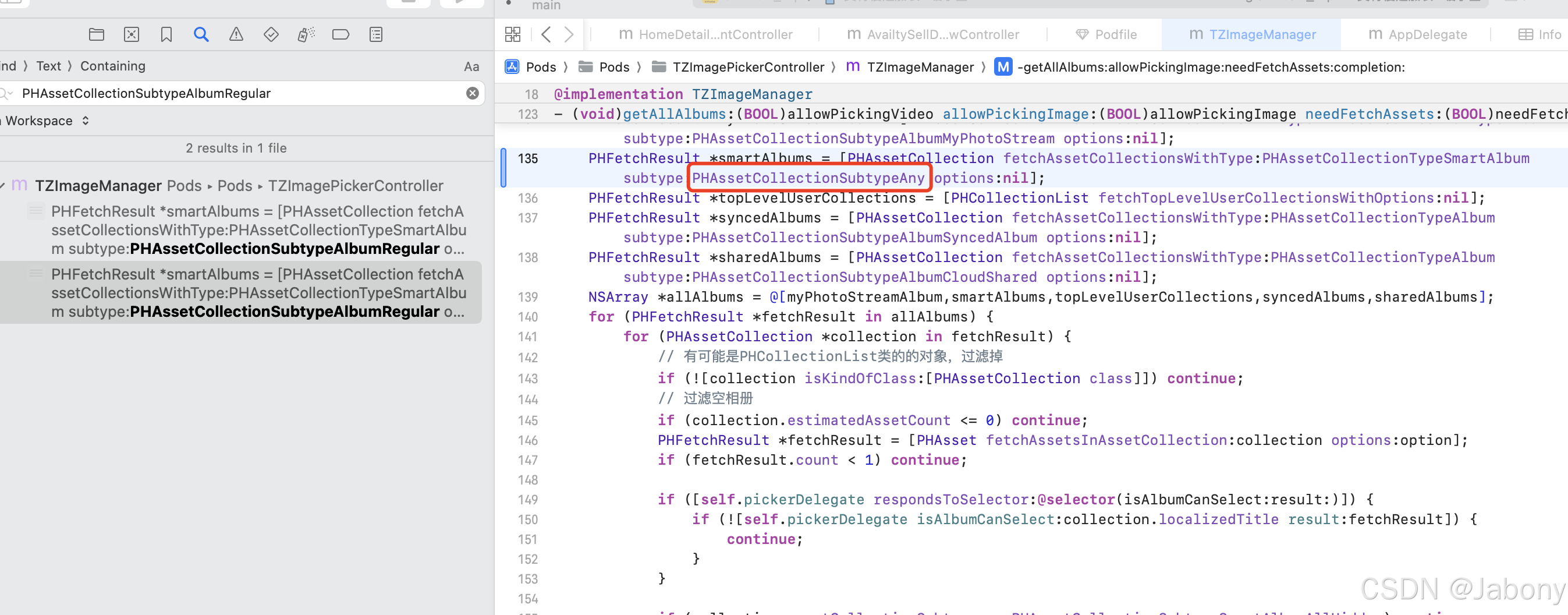
Task: Click line number 140 in gutter
Action: [x=528, y=317]
